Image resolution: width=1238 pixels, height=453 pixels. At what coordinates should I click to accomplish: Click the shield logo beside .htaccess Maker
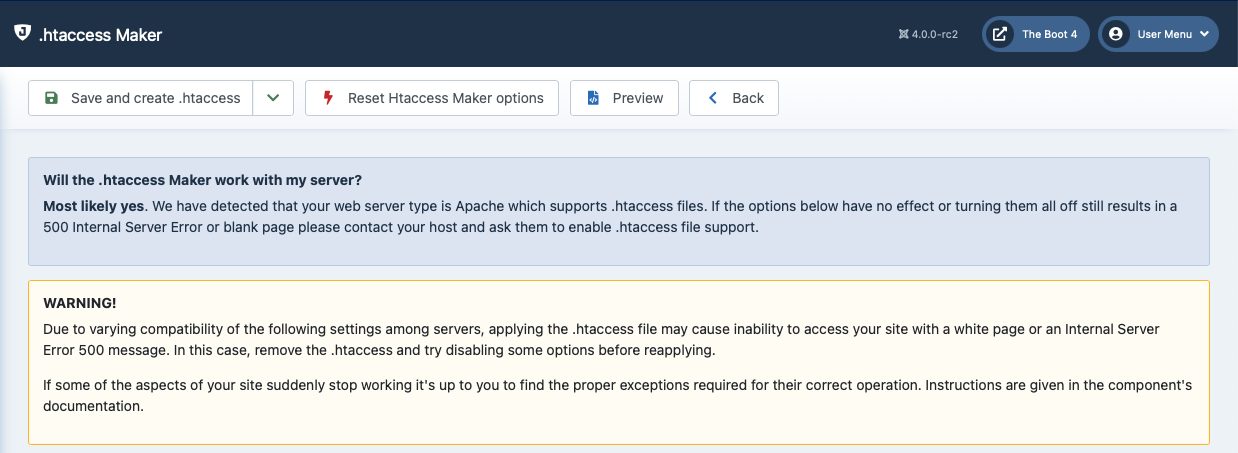[x=22, y=34]
